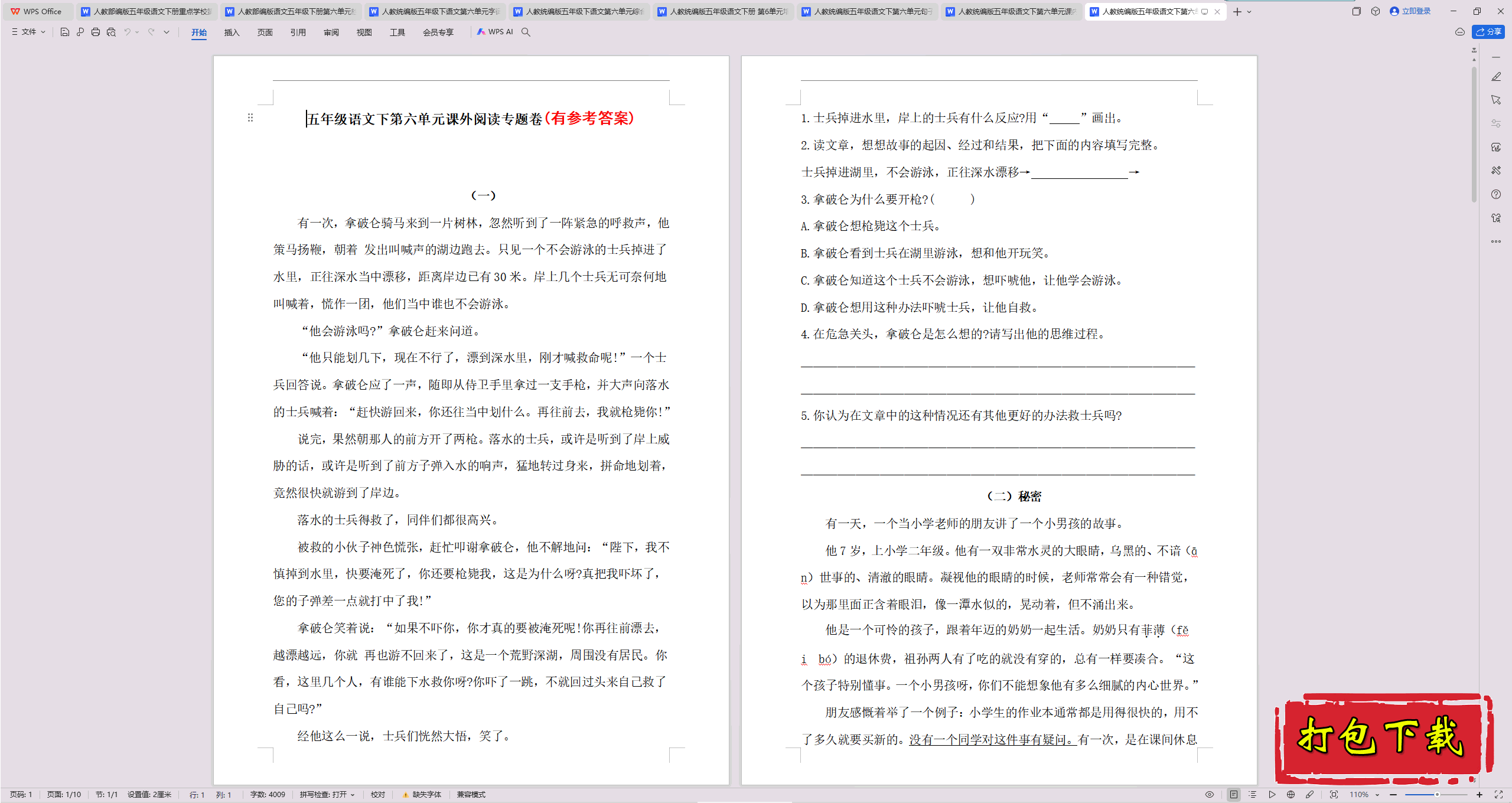Screen dimensions: 1512x803
Task: Select the pen edit tool in the right sidebar
Action: coord(1496,77)
